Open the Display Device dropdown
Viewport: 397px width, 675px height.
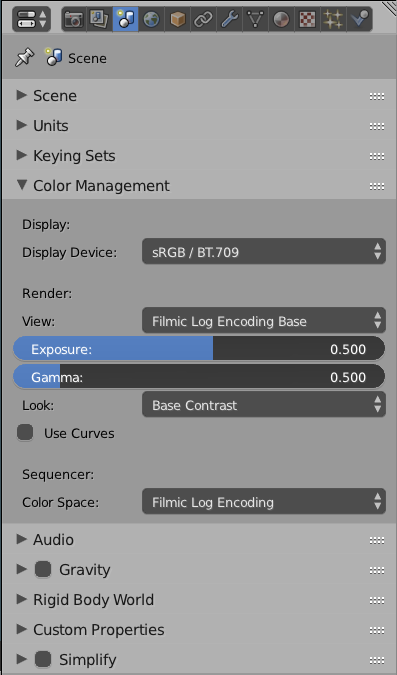pos(264,251)
